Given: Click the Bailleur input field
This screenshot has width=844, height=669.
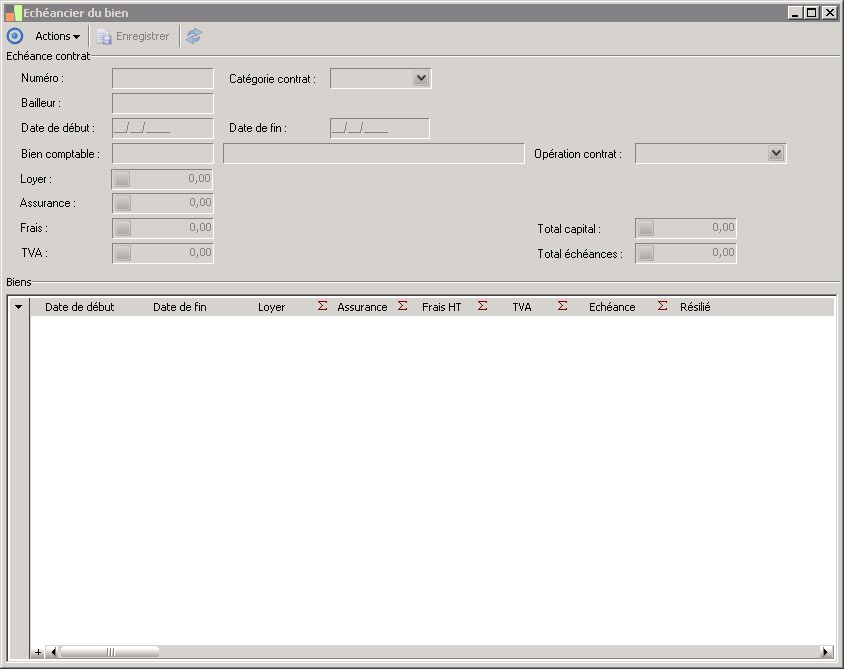Looking at the screenshot, I should click(x=163, y=103).
